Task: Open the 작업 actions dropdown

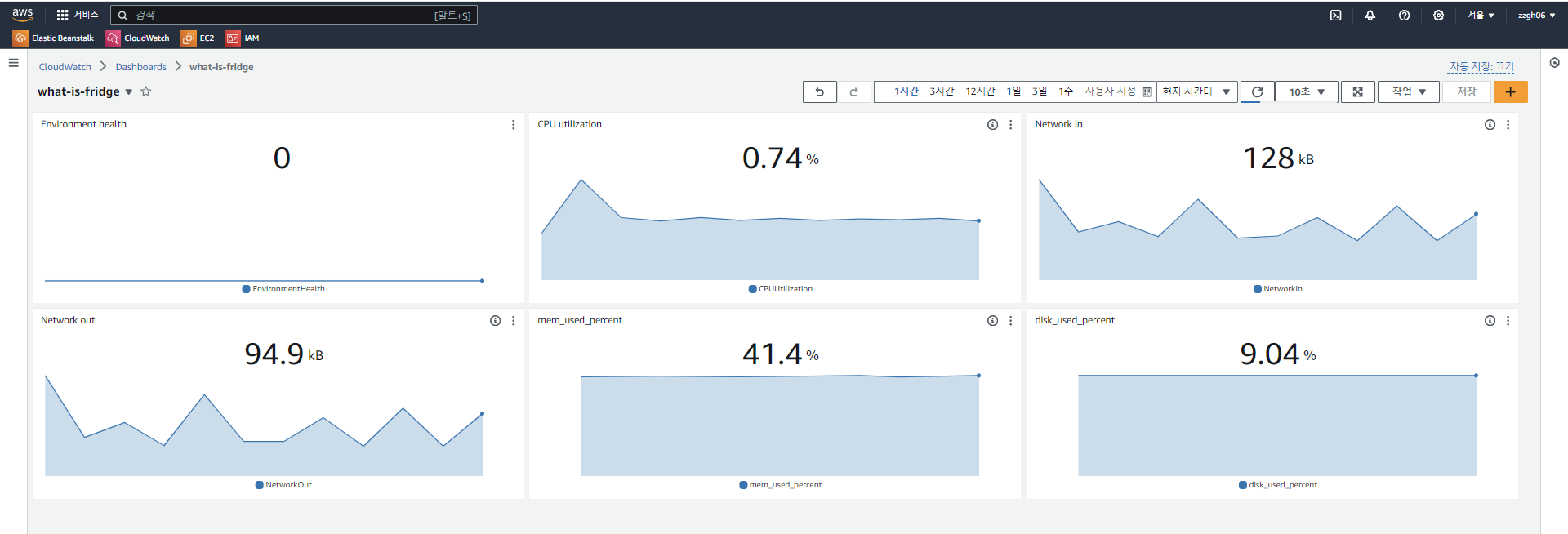Action: tap(1409, 92)
